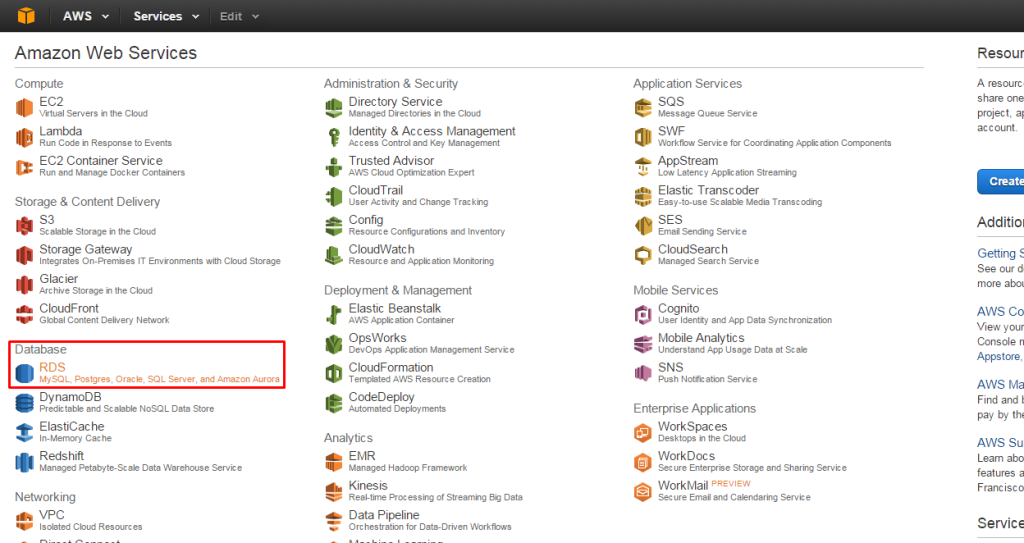
Task: Click the CloudFormation icon
Action: click(x=334, y=374)
